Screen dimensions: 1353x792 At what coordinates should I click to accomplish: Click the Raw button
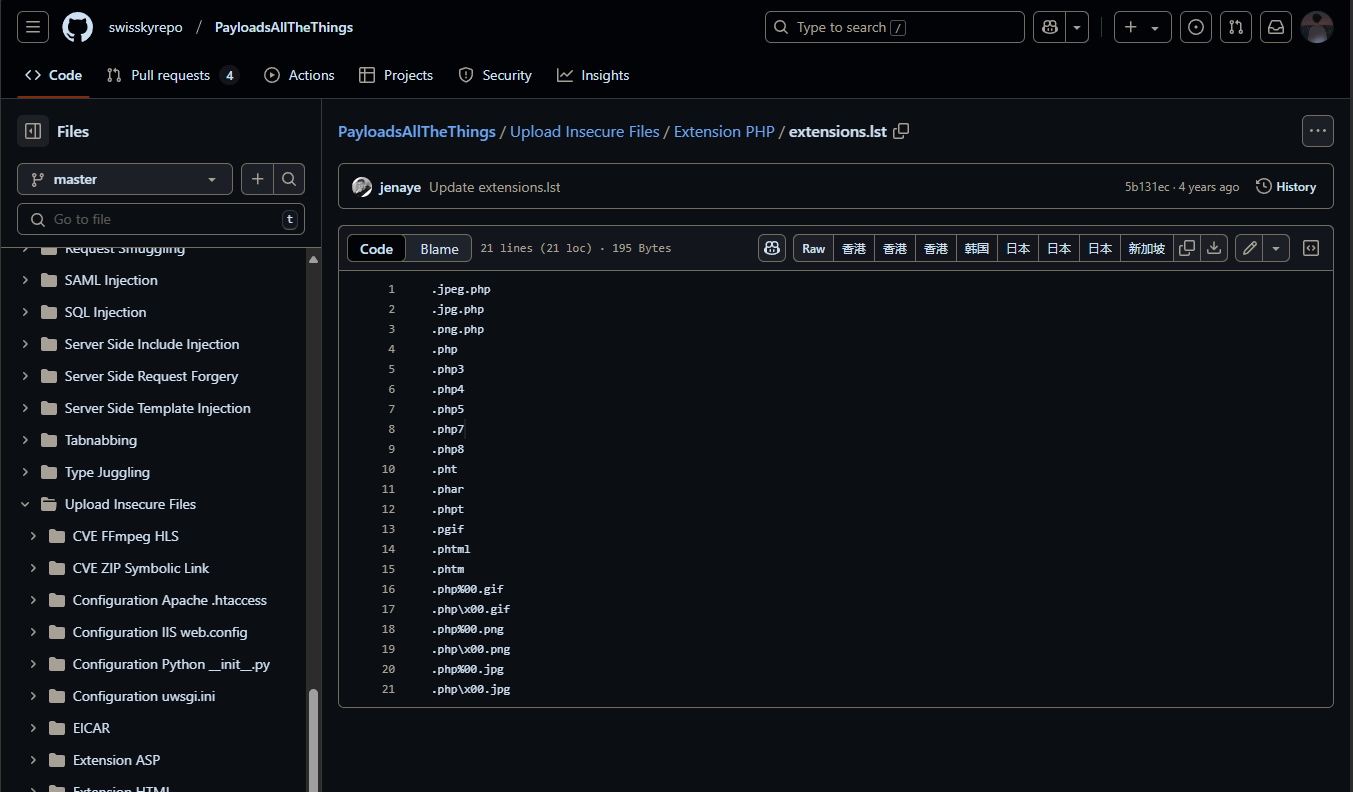813,249
